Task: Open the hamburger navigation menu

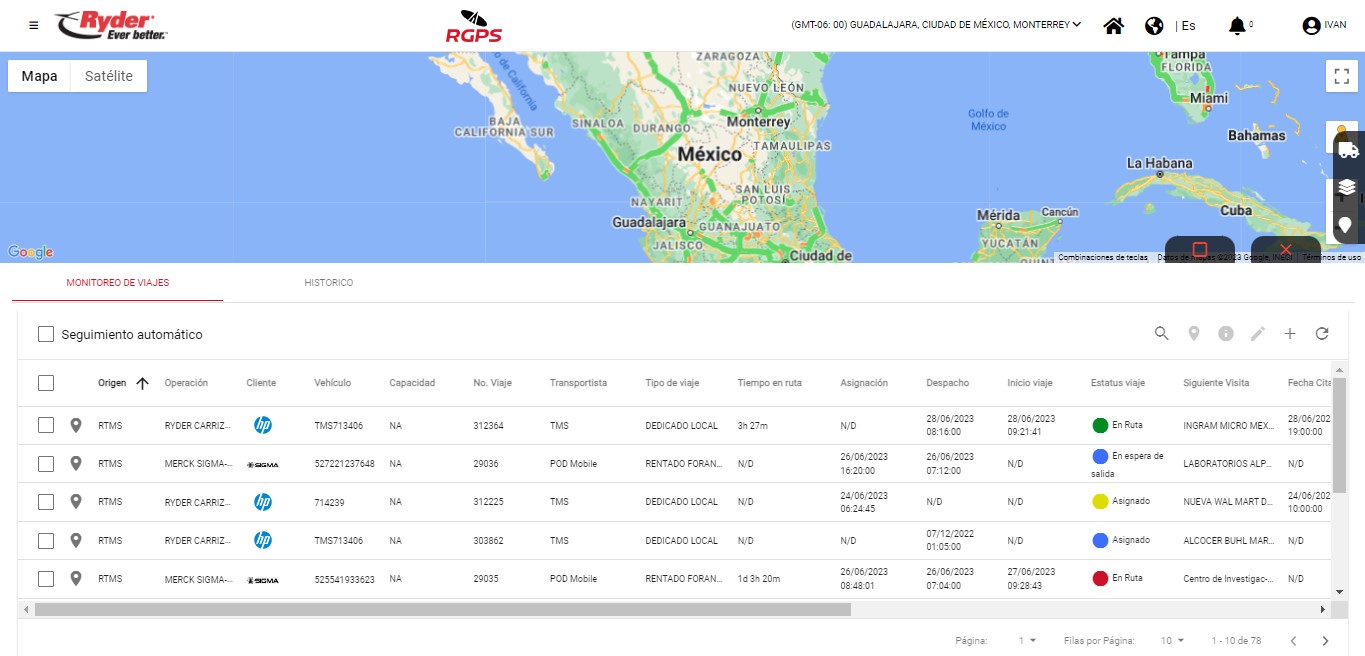Action: (x=34, y=25)
